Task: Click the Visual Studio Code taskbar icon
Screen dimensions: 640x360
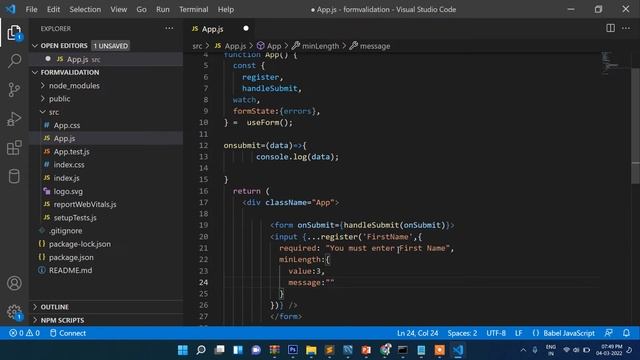Action: click(458, 350)
